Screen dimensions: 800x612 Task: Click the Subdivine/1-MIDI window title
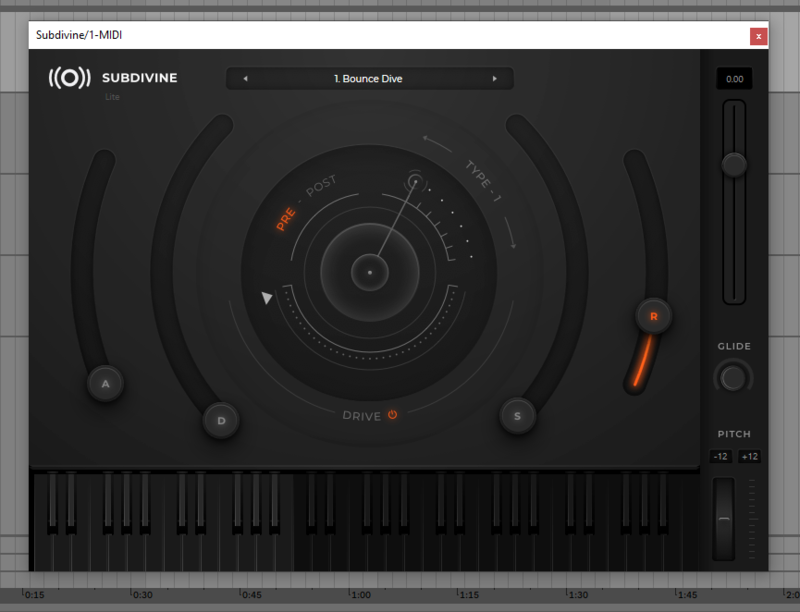pos(79,35)
